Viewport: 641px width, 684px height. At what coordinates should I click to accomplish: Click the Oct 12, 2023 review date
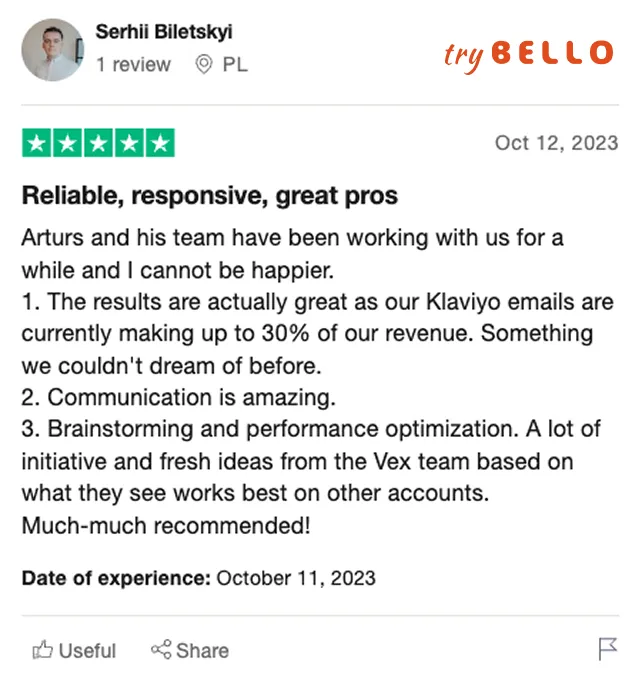click(x=556, y=143)
